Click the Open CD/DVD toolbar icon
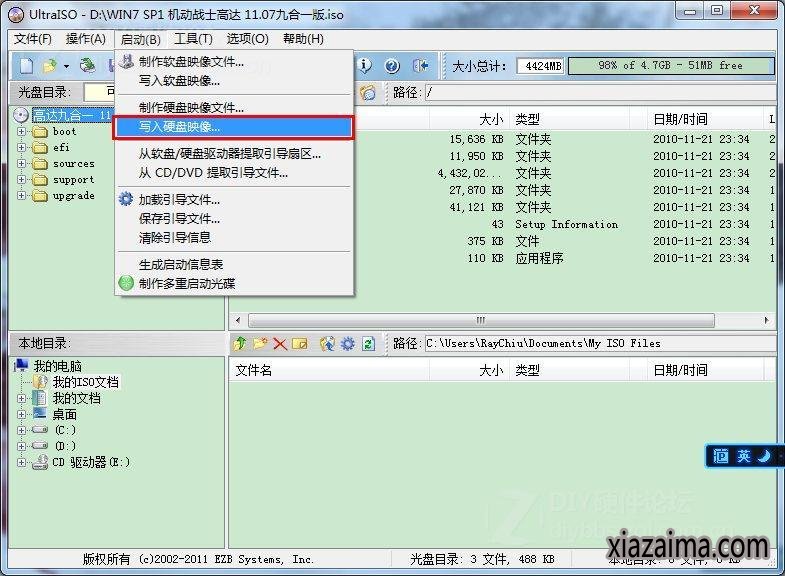785x576 pixels. [x=88, y=65]
